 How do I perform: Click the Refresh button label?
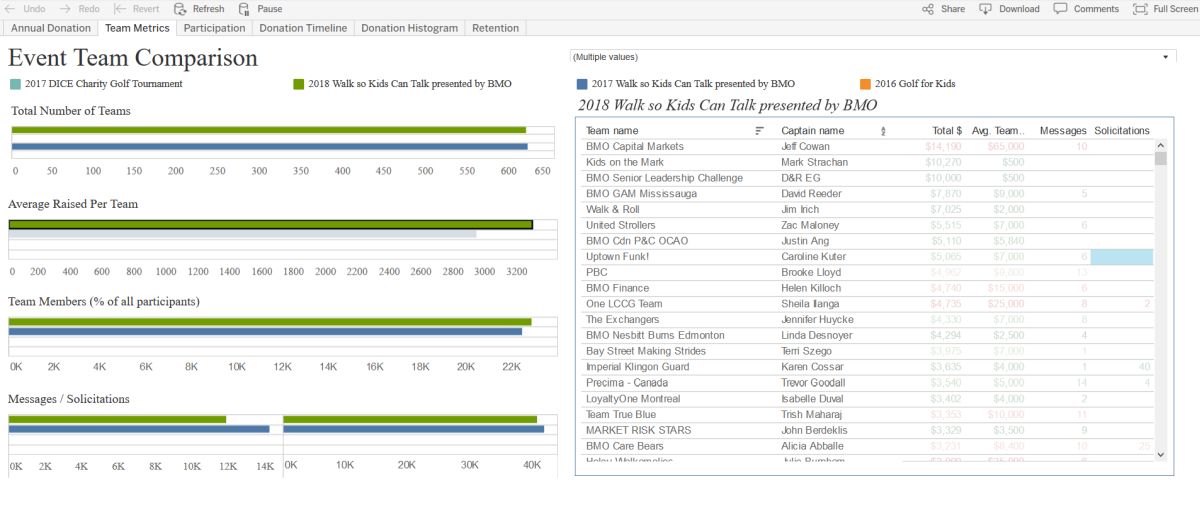(x=209, y=9)
